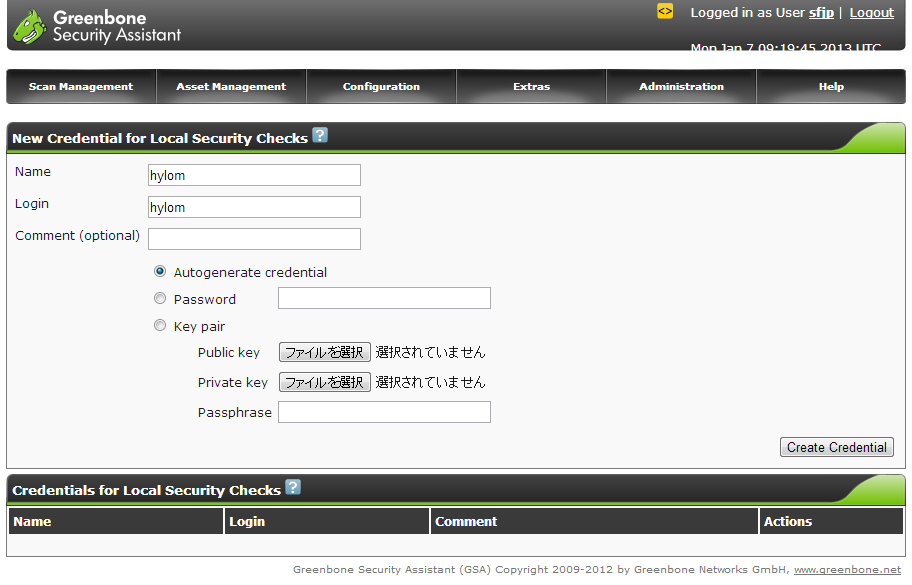Open the sfjp user link
Image resolution: width=912 pixels, height=585 pixels.
click(821, 13)
